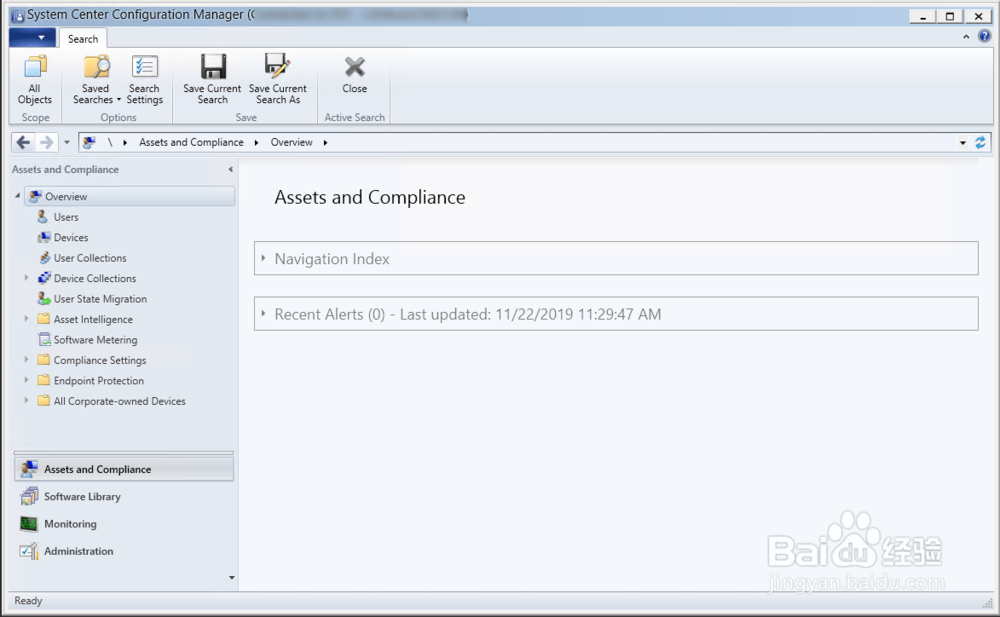
Task: Click the Devices node icon
Action: (x=44, y=237)
